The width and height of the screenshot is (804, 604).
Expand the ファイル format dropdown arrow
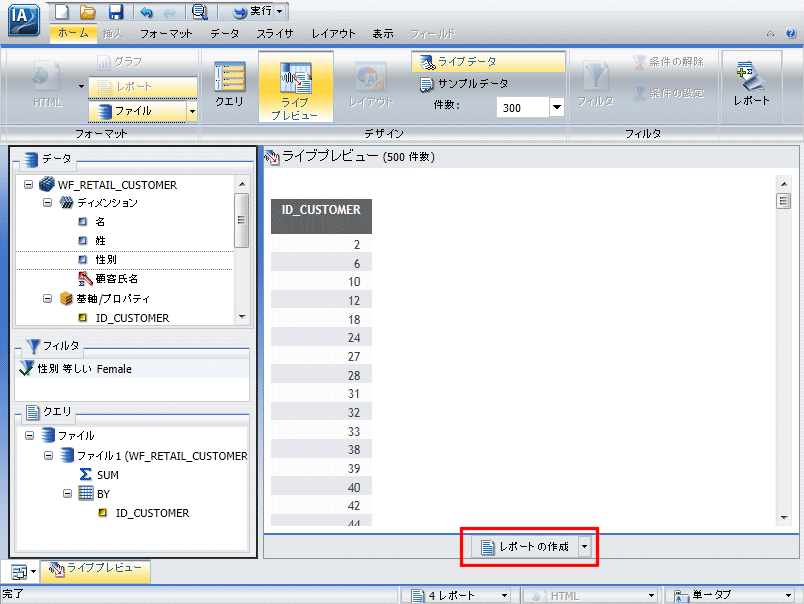(192, 111)
